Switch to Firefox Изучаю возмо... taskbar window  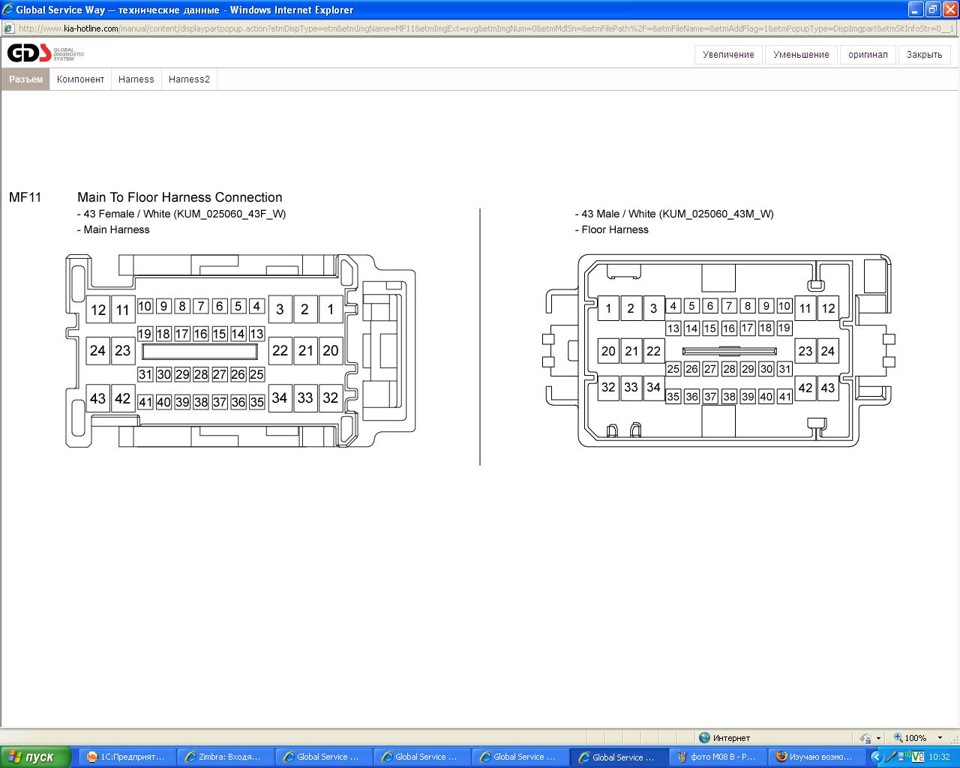(816, 757)
